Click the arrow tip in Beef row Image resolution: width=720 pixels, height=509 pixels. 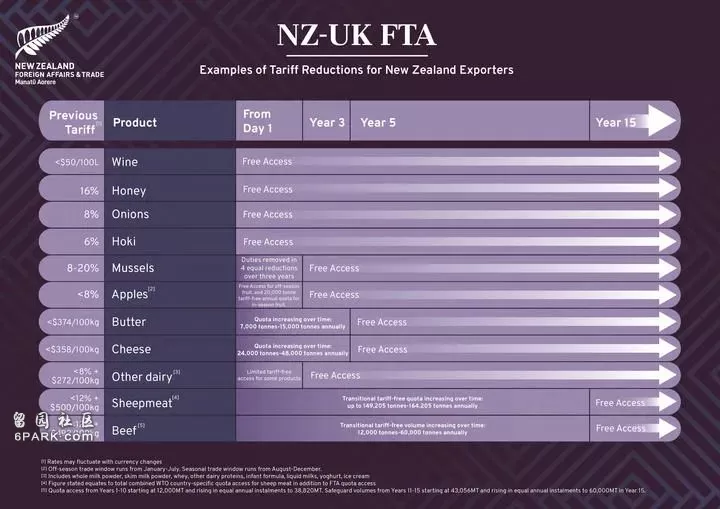[x=668, y=429]
